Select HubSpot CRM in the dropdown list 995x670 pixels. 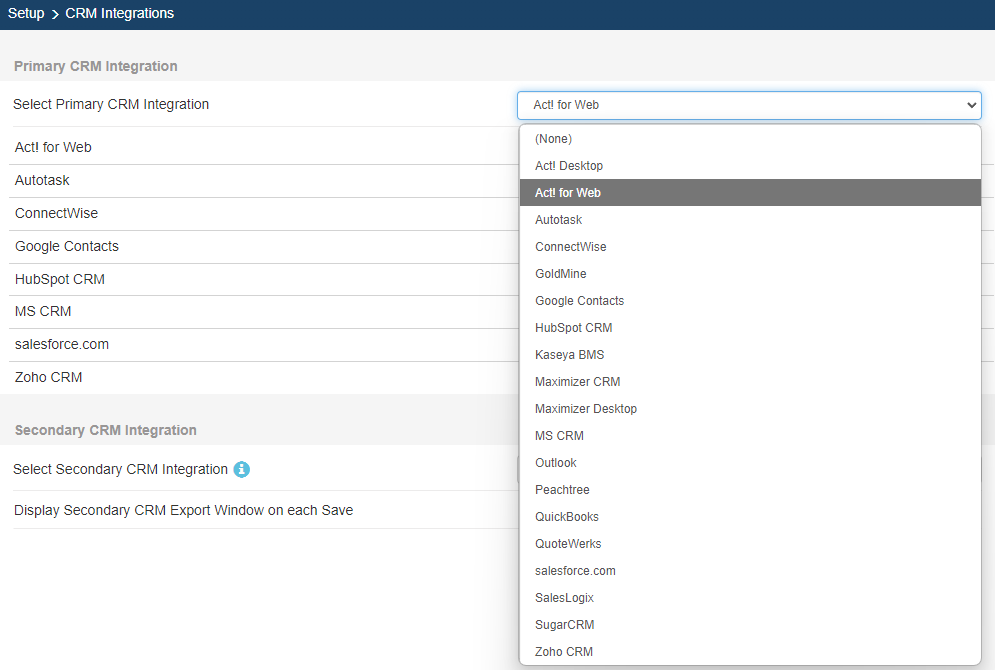tap(750, 327)
